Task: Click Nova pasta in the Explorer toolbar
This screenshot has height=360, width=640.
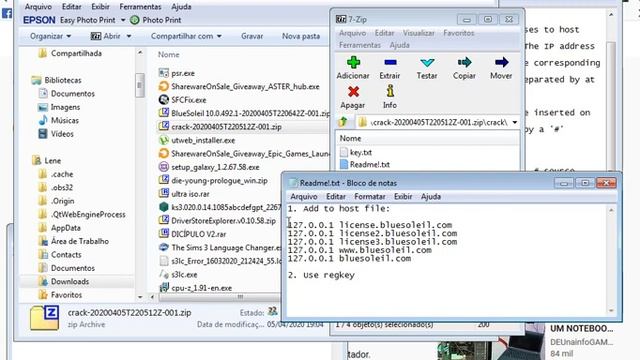Action: [301, 36]
